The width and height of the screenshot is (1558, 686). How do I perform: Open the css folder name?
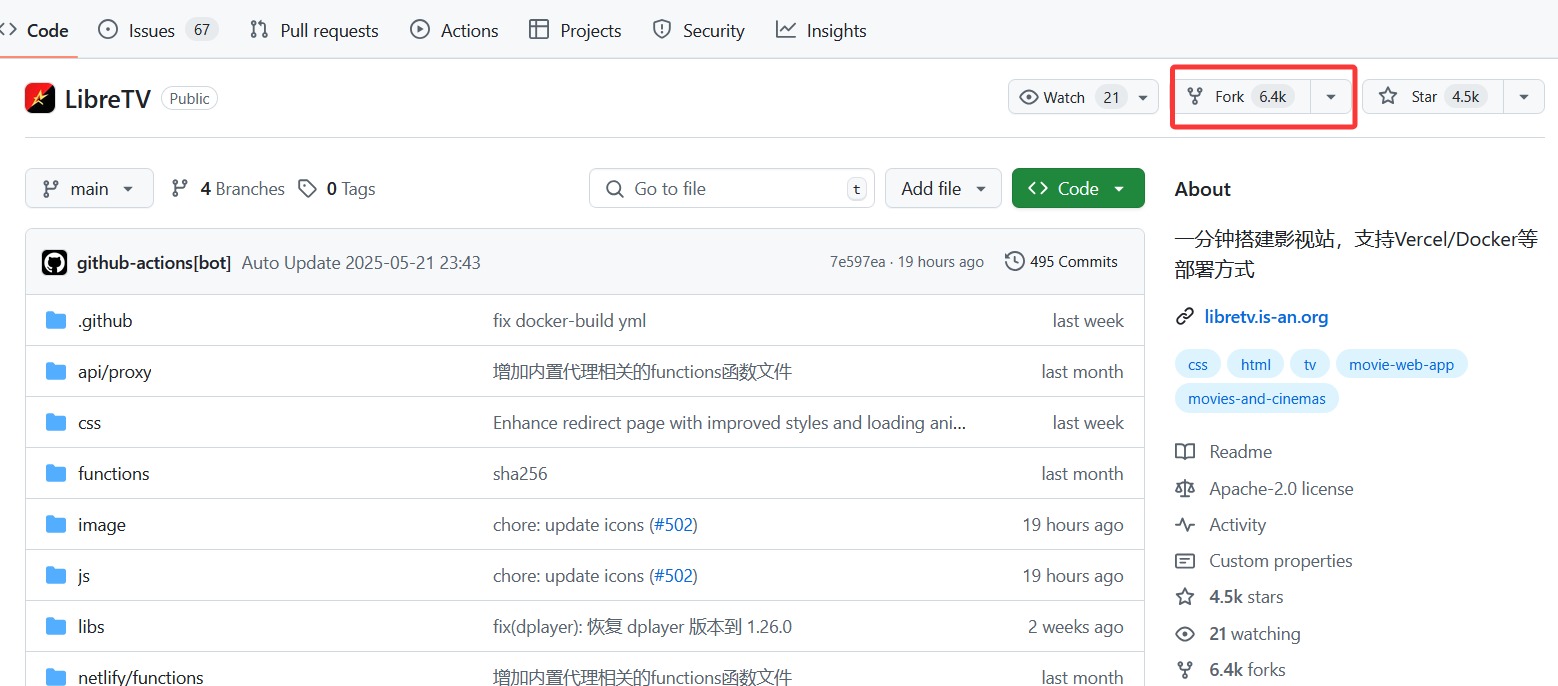(90, 423)
